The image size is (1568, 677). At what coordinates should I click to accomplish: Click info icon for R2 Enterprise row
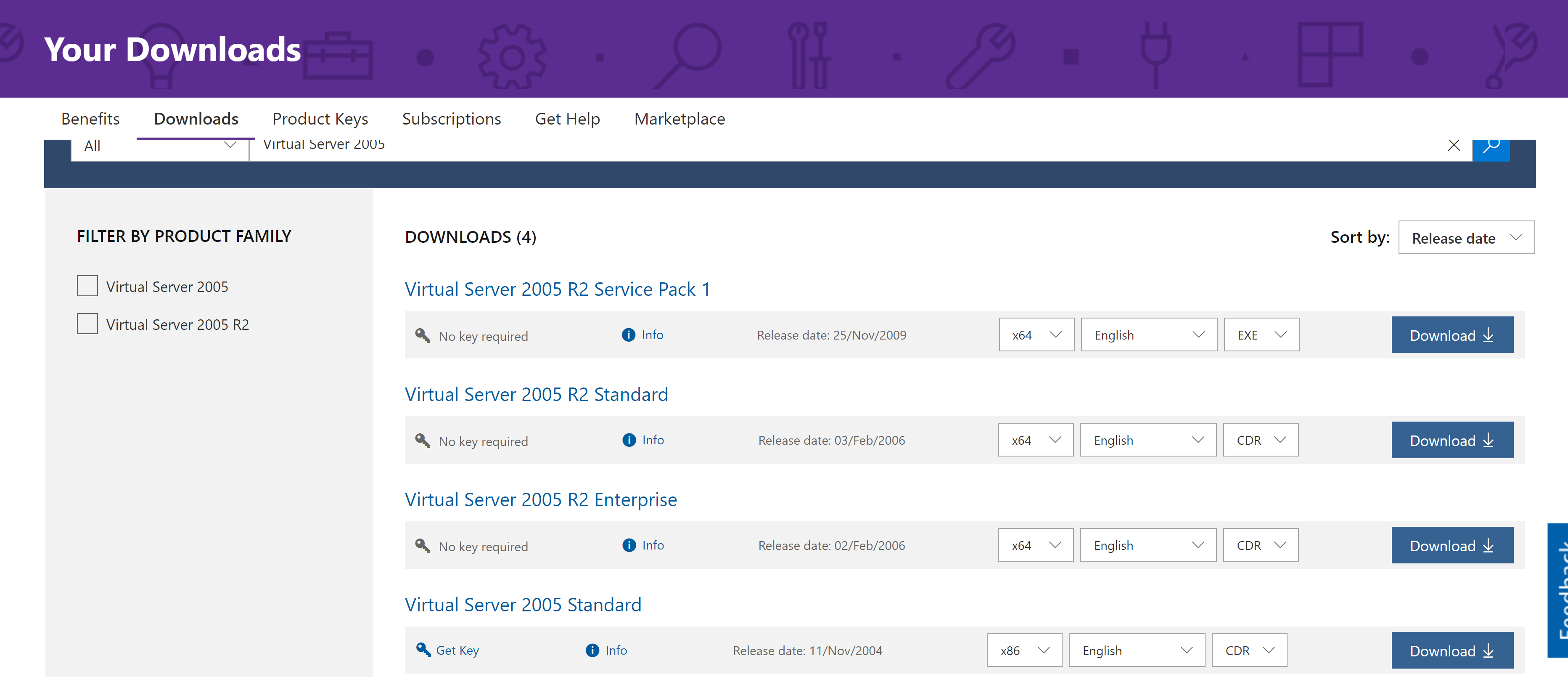pos(629,545)
